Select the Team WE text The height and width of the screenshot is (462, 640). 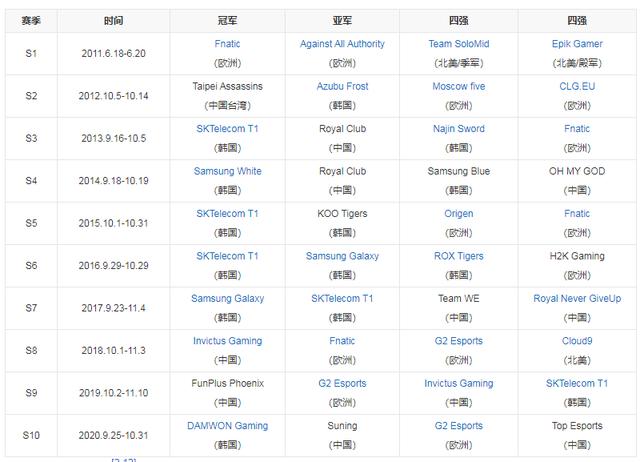tap(459, 298)
